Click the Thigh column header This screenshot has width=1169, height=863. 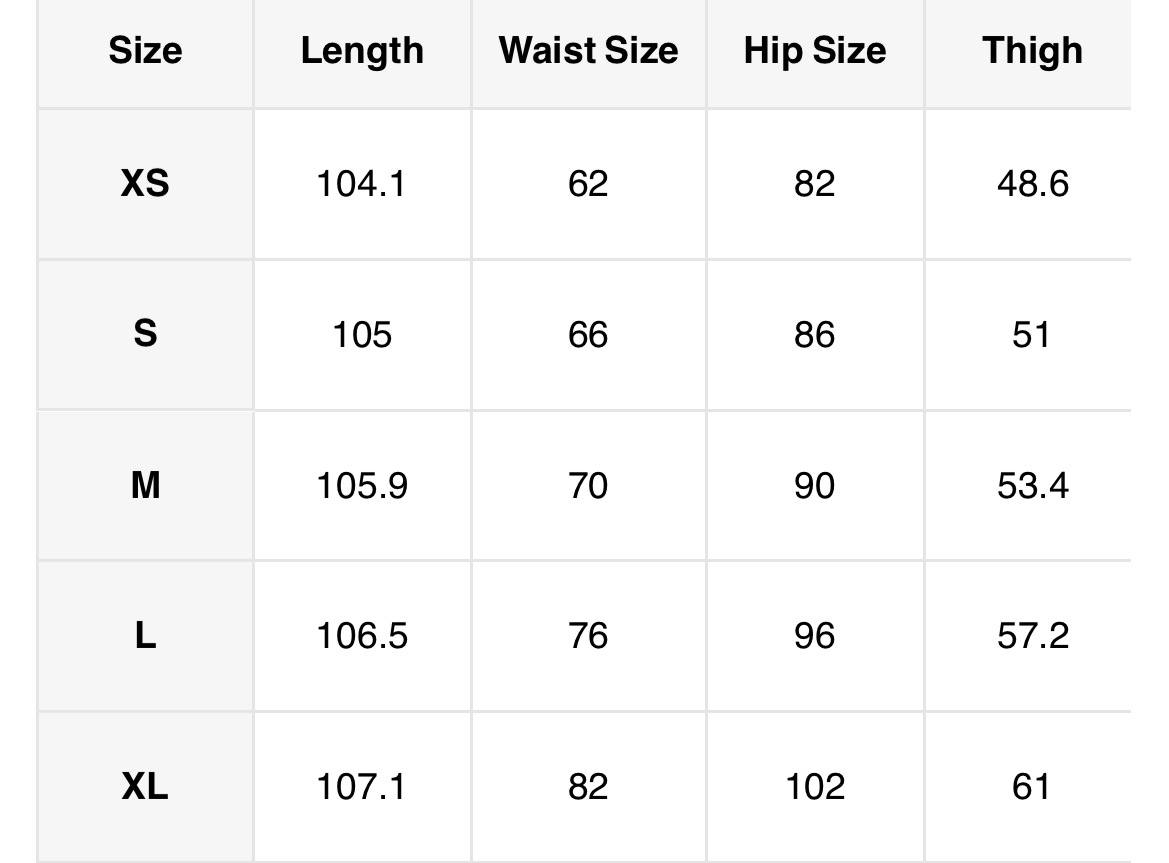tap(1032, 51)
